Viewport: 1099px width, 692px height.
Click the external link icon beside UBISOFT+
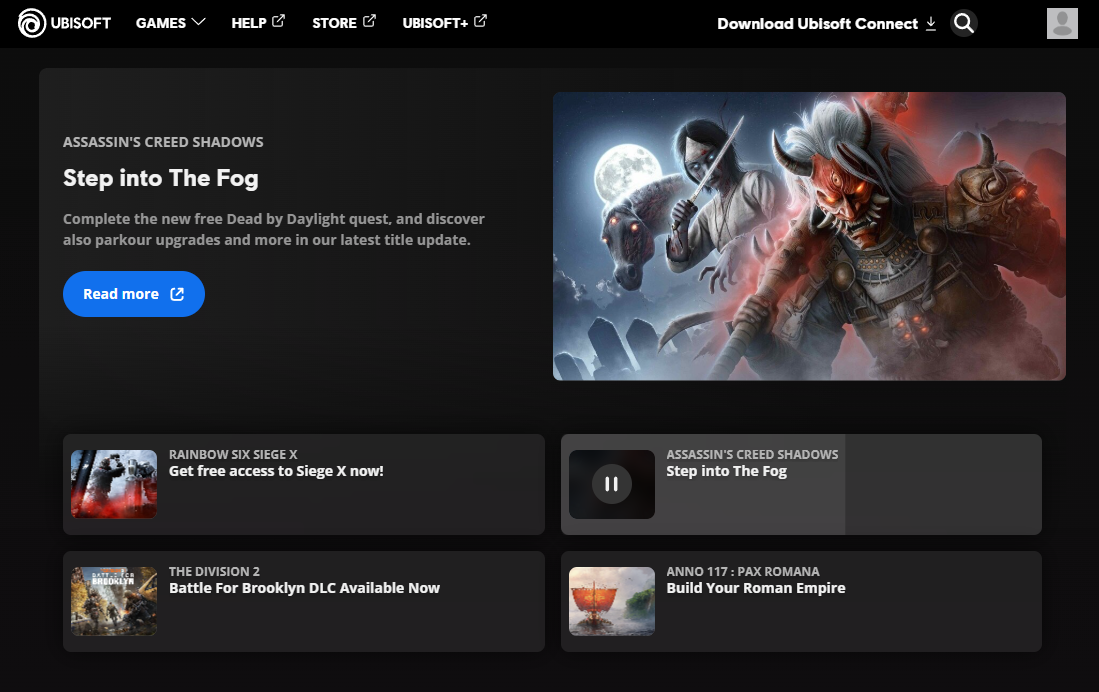480,21
